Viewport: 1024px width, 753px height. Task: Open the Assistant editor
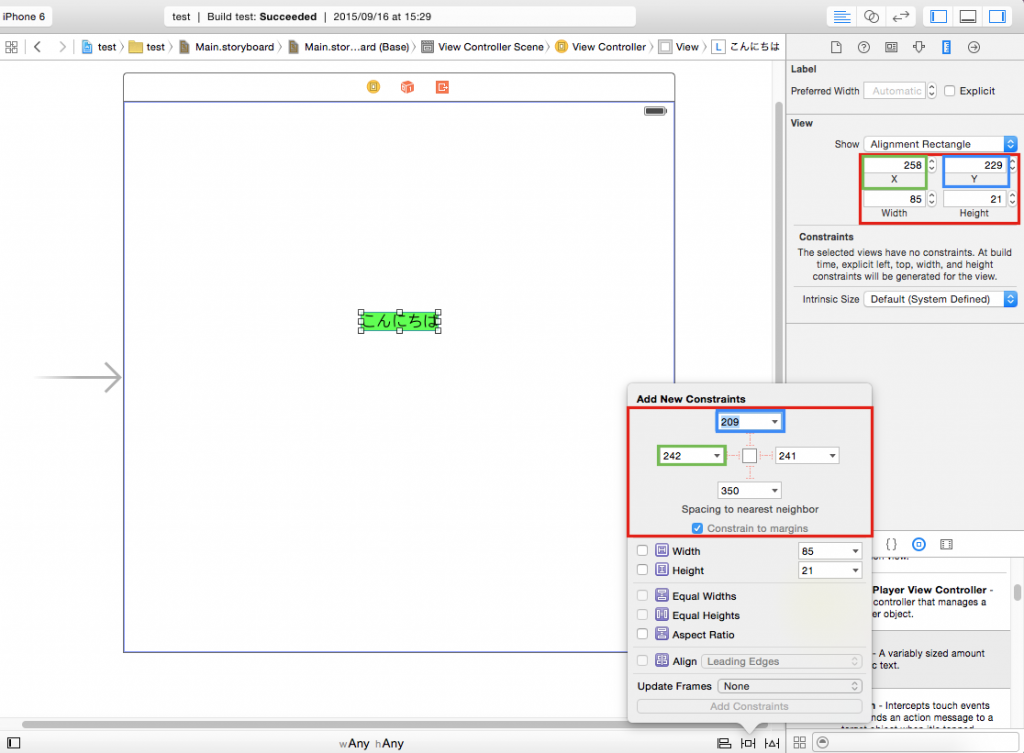coord(871,17)
